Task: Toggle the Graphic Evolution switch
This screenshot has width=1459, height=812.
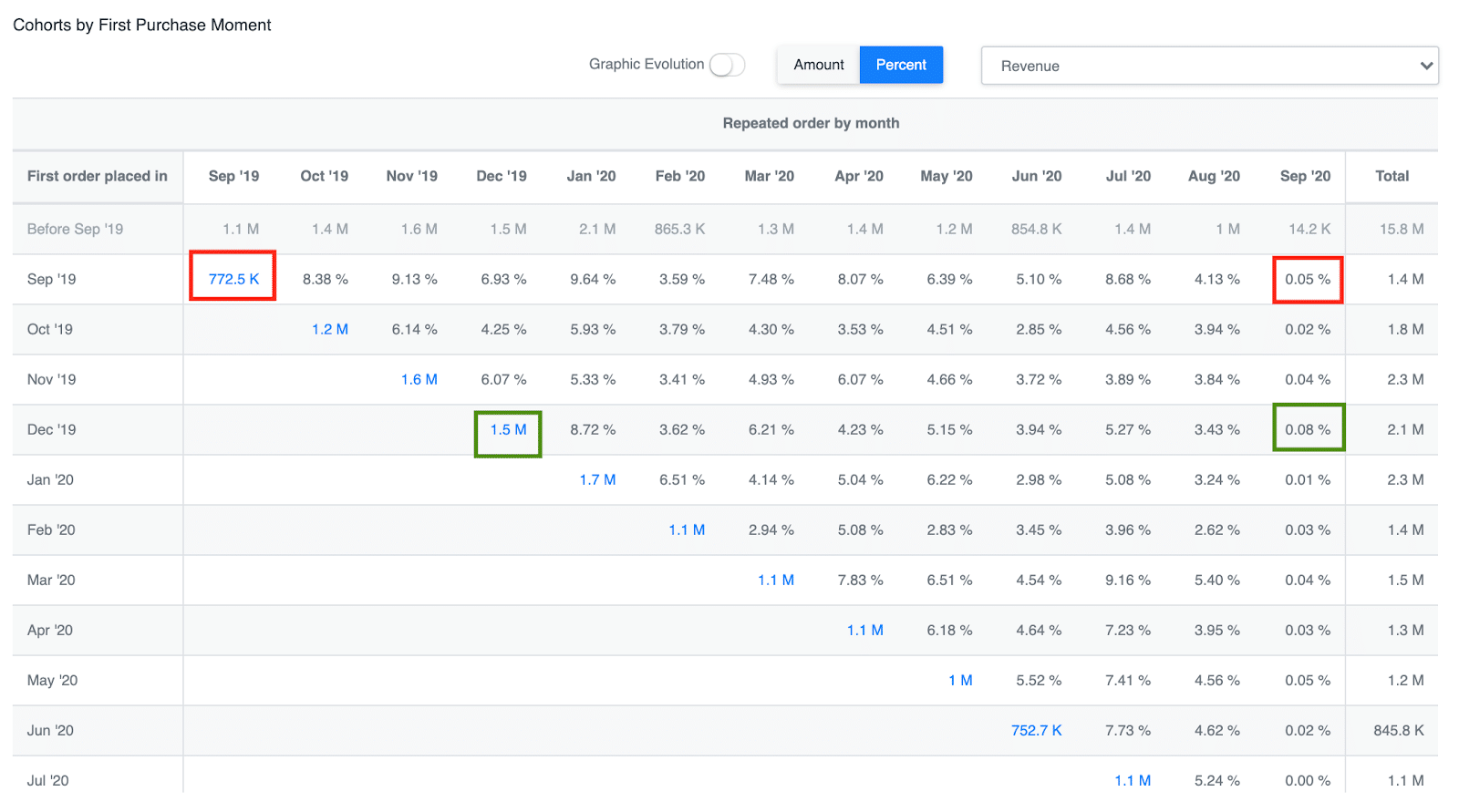Action: tap(727, 65)
